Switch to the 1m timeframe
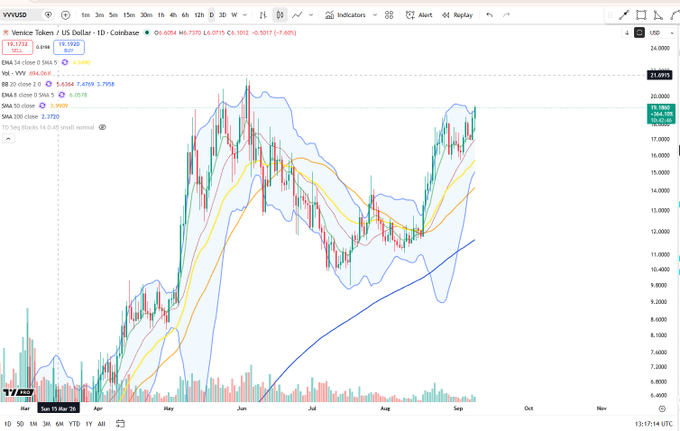The image size is (680, 431). click(x=85, y=15)
